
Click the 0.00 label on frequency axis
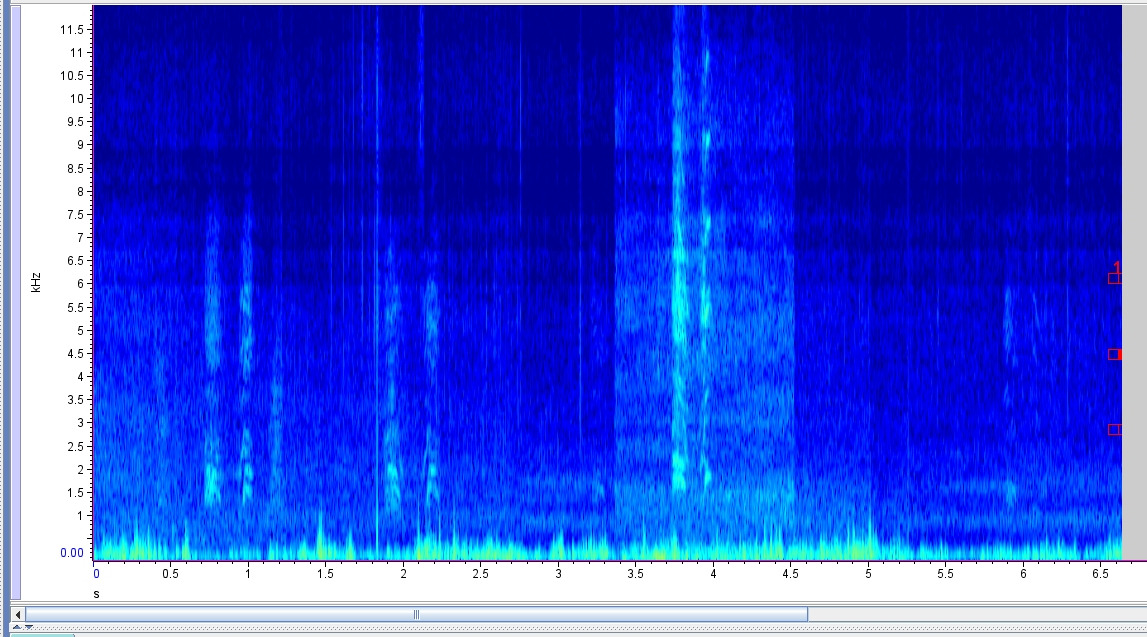(x=71, y=552)
